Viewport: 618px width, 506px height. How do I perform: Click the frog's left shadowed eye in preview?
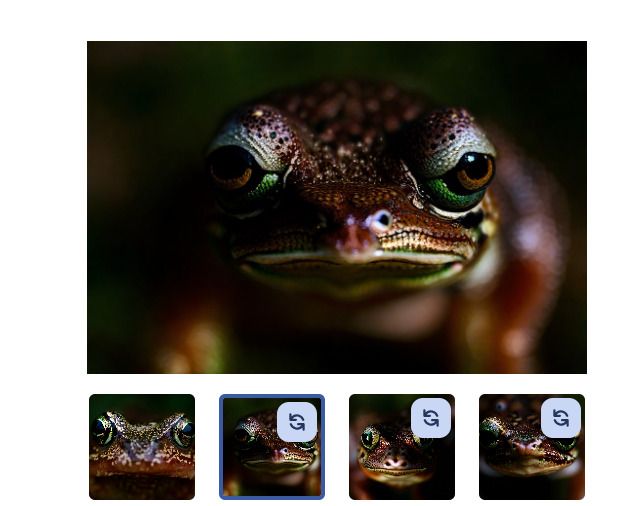point(231,168)
